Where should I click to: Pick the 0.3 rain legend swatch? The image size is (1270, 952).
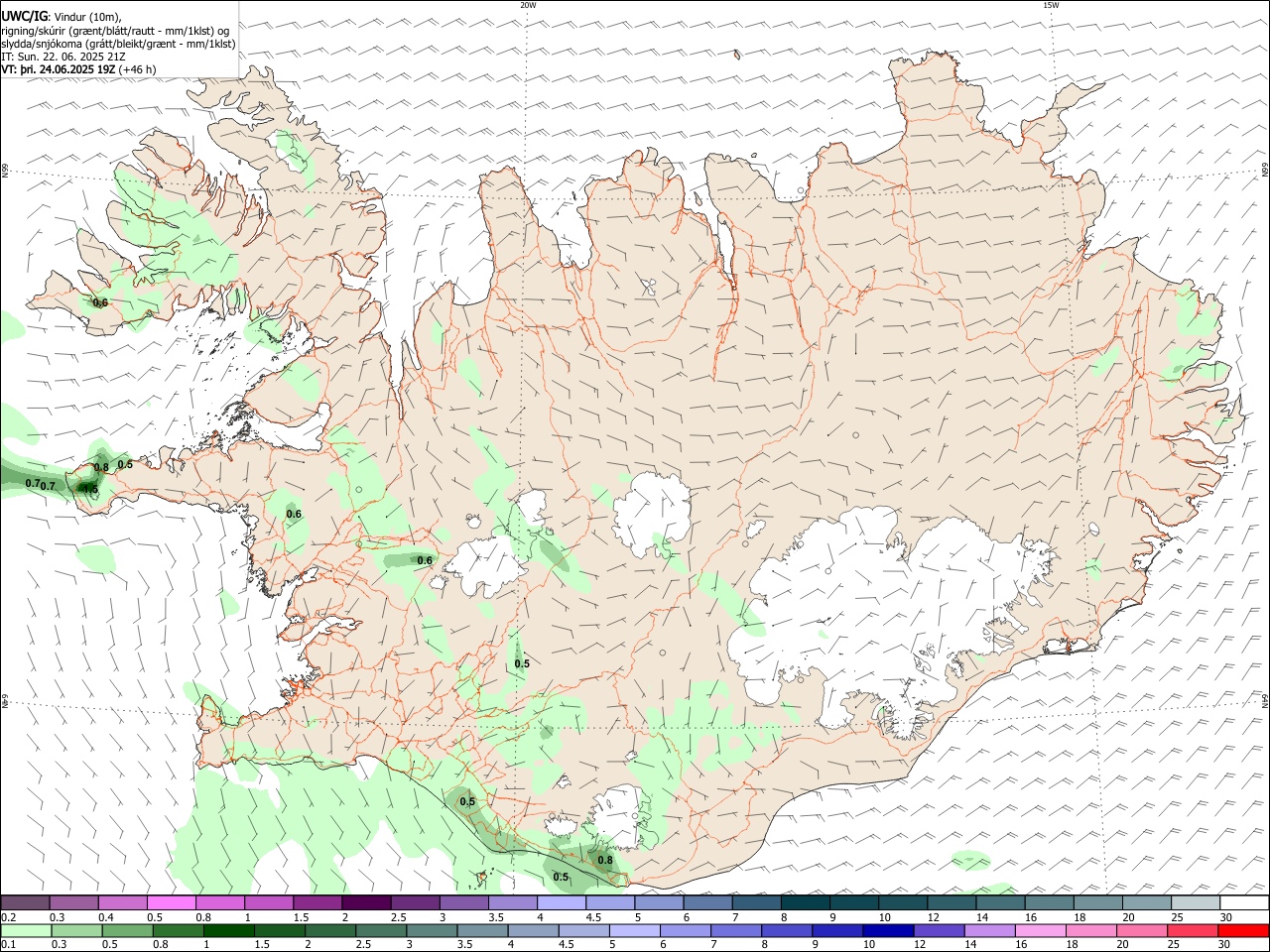(x=77, y=930)
